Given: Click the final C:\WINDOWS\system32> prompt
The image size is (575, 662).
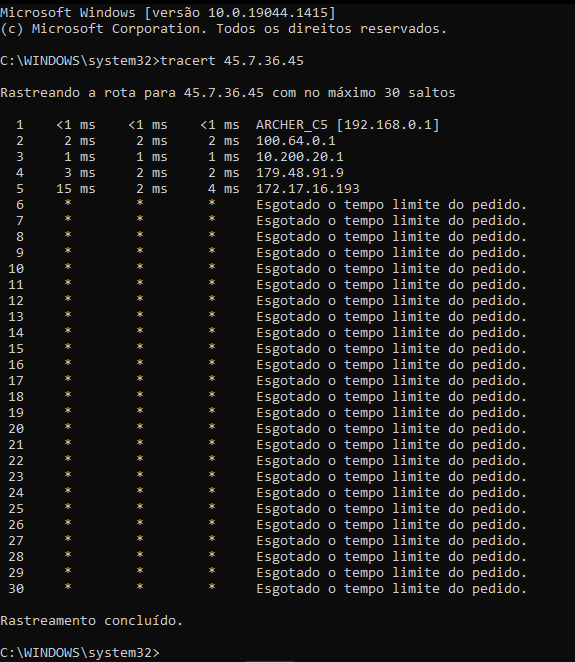Looking at the screenshot, I should point(80,653).
